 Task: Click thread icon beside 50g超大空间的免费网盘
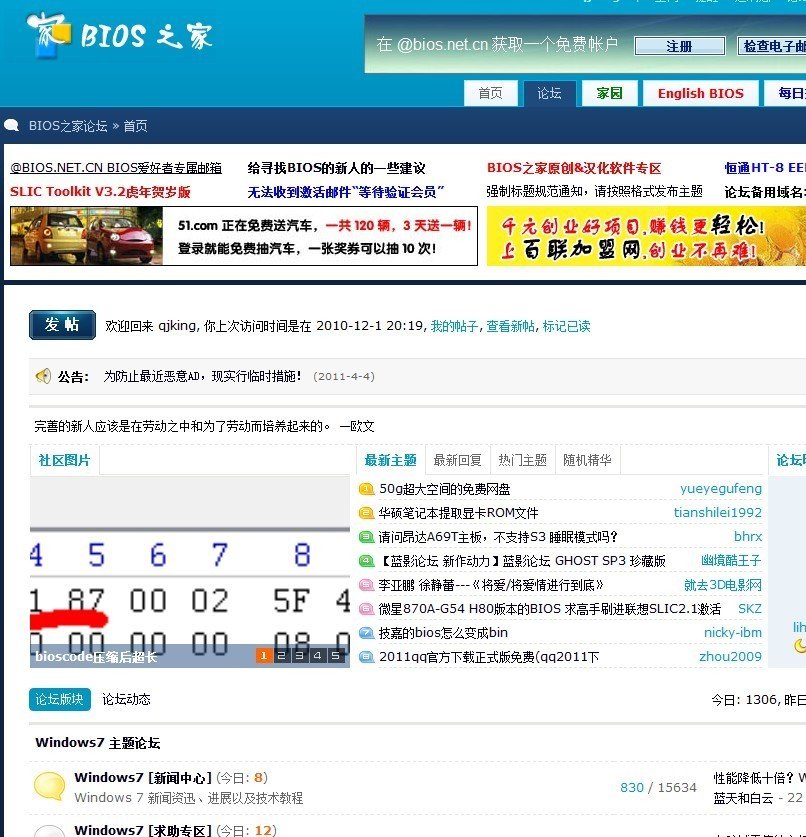coord(366,488)
